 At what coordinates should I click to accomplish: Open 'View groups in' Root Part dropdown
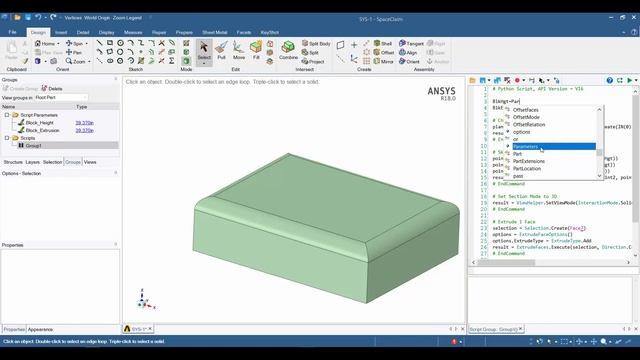pos(61,98)
